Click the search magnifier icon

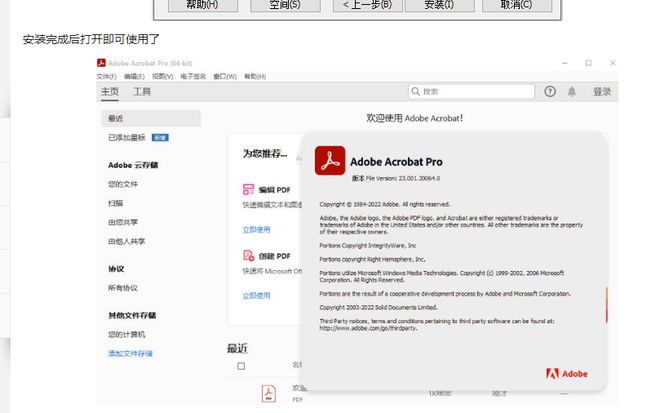click(415, 91)
